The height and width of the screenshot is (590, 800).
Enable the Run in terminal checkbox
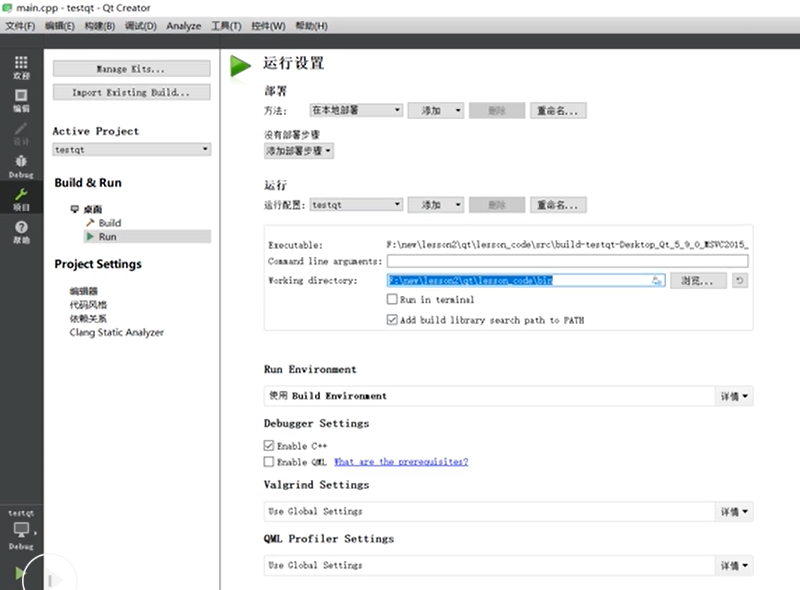(392, 299)
